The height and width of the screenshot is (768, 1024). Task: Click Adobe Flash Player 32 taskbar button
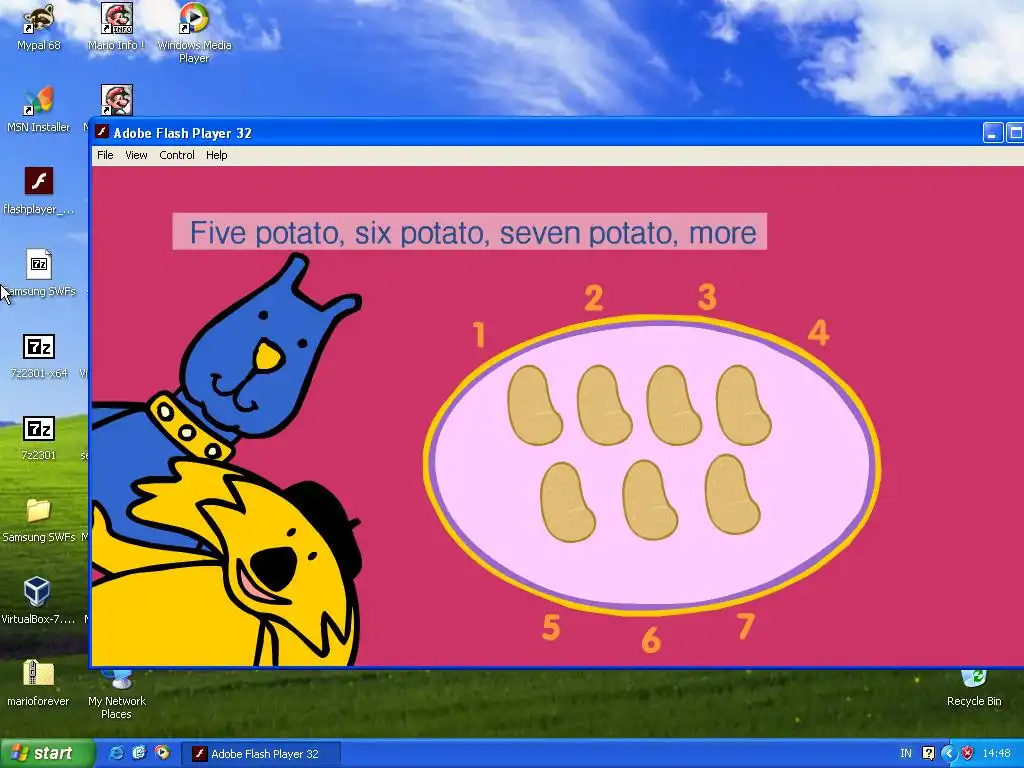coord(261,754)
